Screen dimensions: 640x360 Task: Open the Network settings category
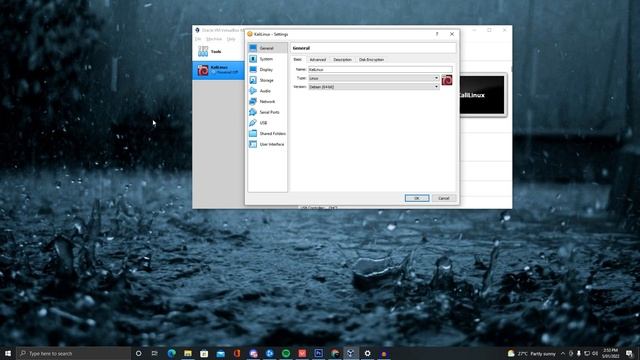(267, 101)
